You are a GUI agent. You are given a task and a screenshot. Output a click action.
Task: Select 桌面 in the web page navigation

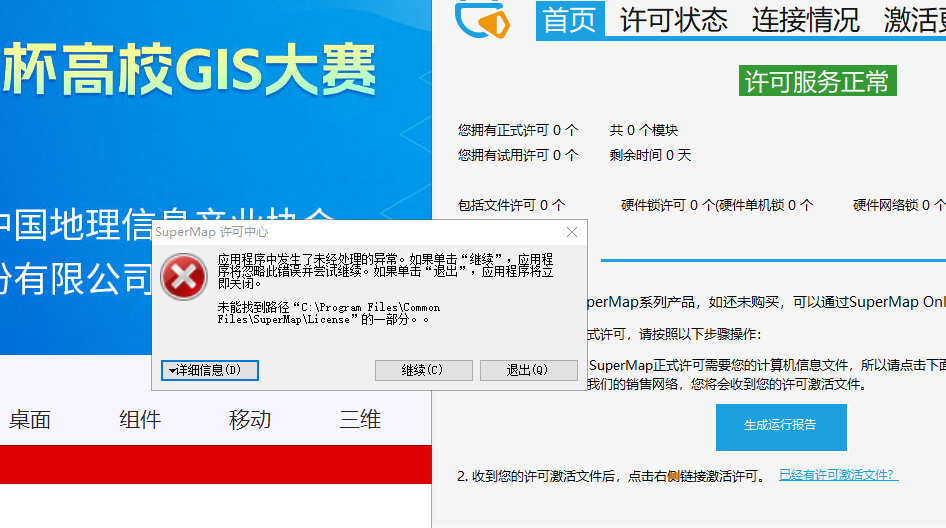click(x=30, y=419)
